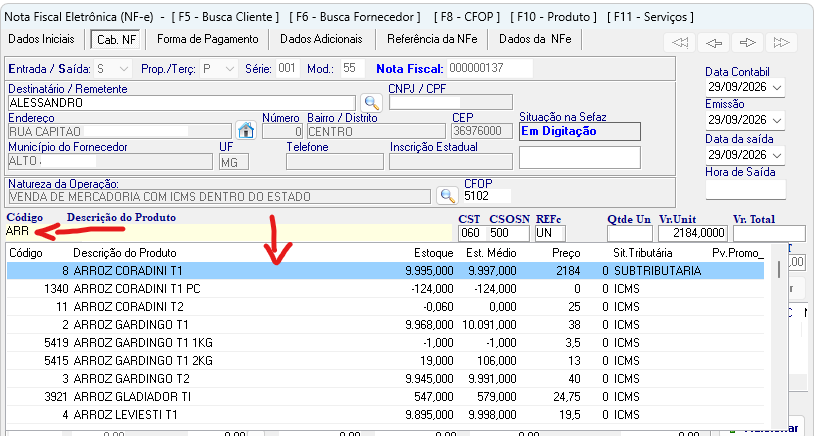The height and width of the screenshot is (436, 818).
Task: Click the SUBTRIBUTARIA cell in the first row
Action: tap(657, 271)
